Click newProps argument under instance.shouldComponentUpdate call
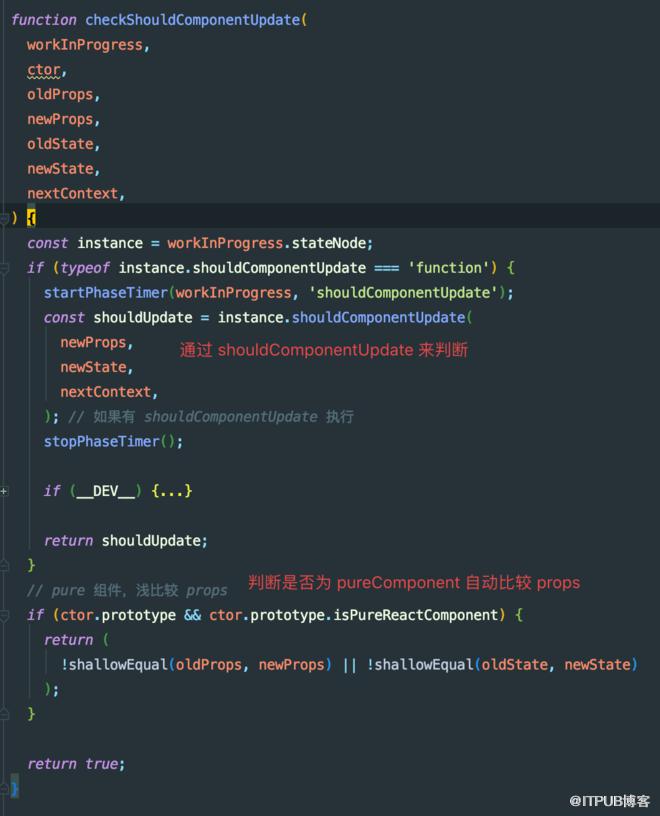This screenshot has height=816, width=660. (x=93, y=342)
